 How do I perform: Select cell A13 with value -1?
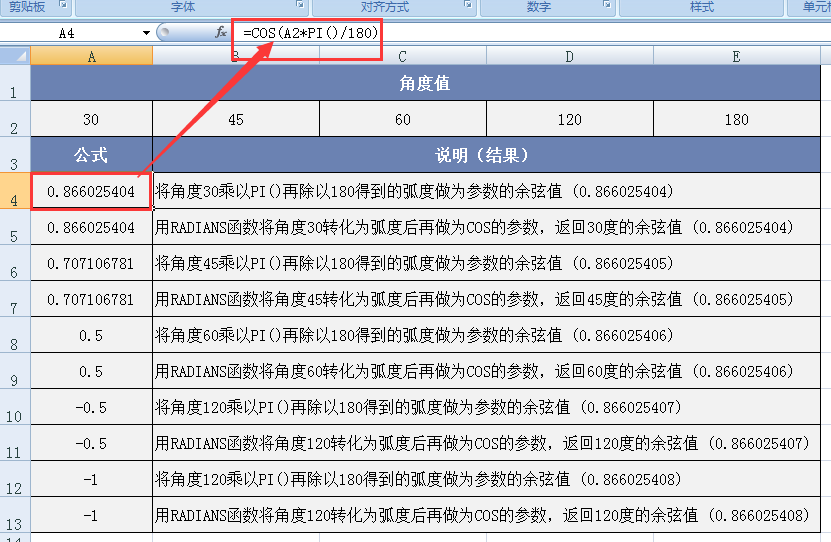(92, 516)
